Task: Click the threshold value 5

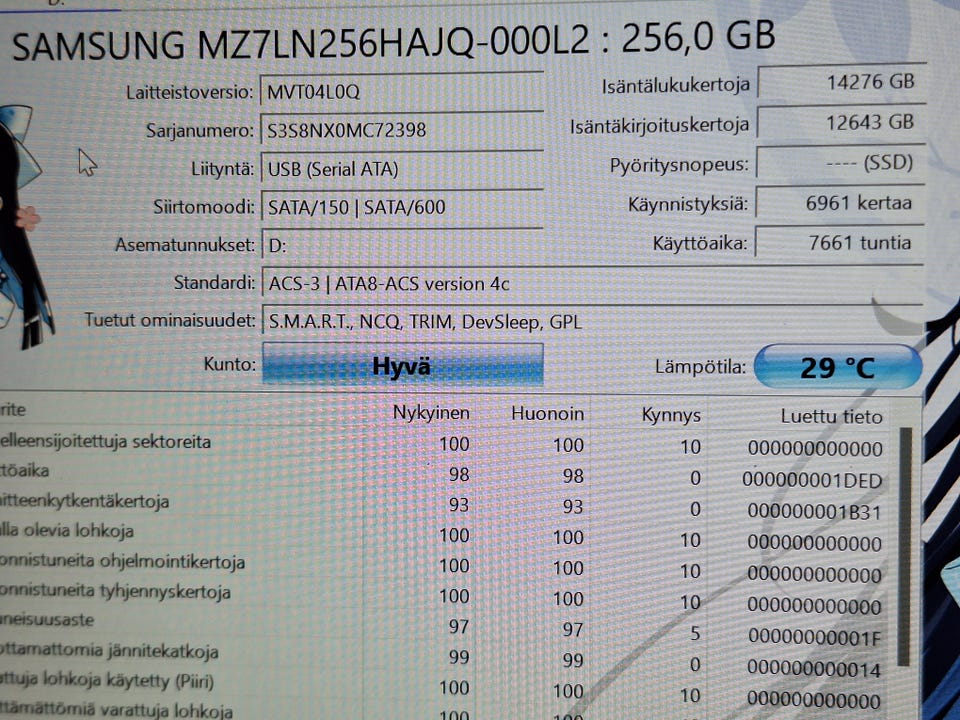Action: pyautogui.click(x=695, y=633)
